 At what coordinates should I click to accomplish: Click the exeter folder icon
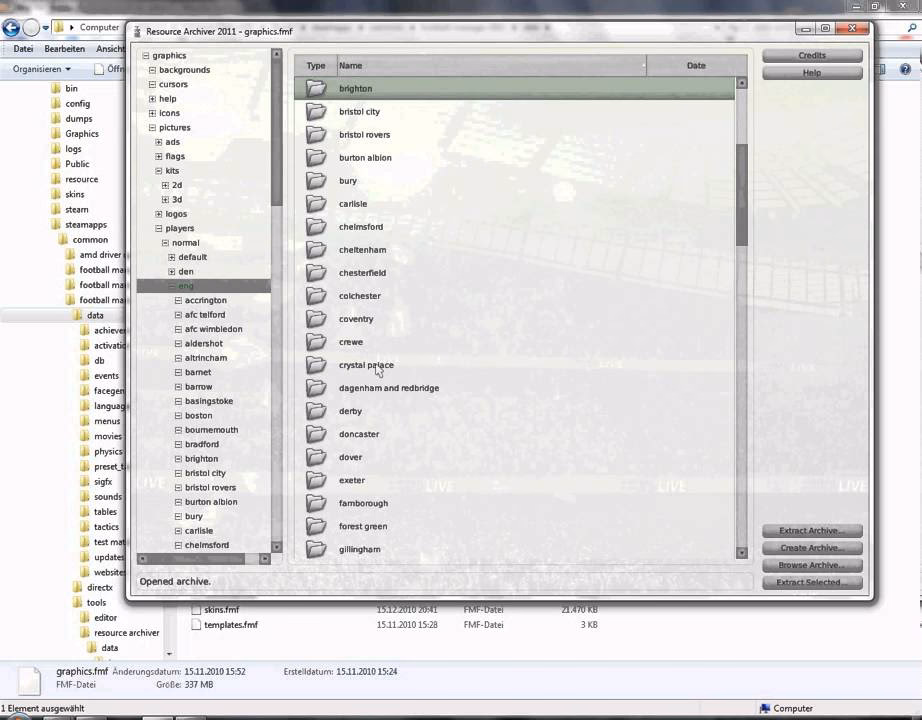click(316, 480)
